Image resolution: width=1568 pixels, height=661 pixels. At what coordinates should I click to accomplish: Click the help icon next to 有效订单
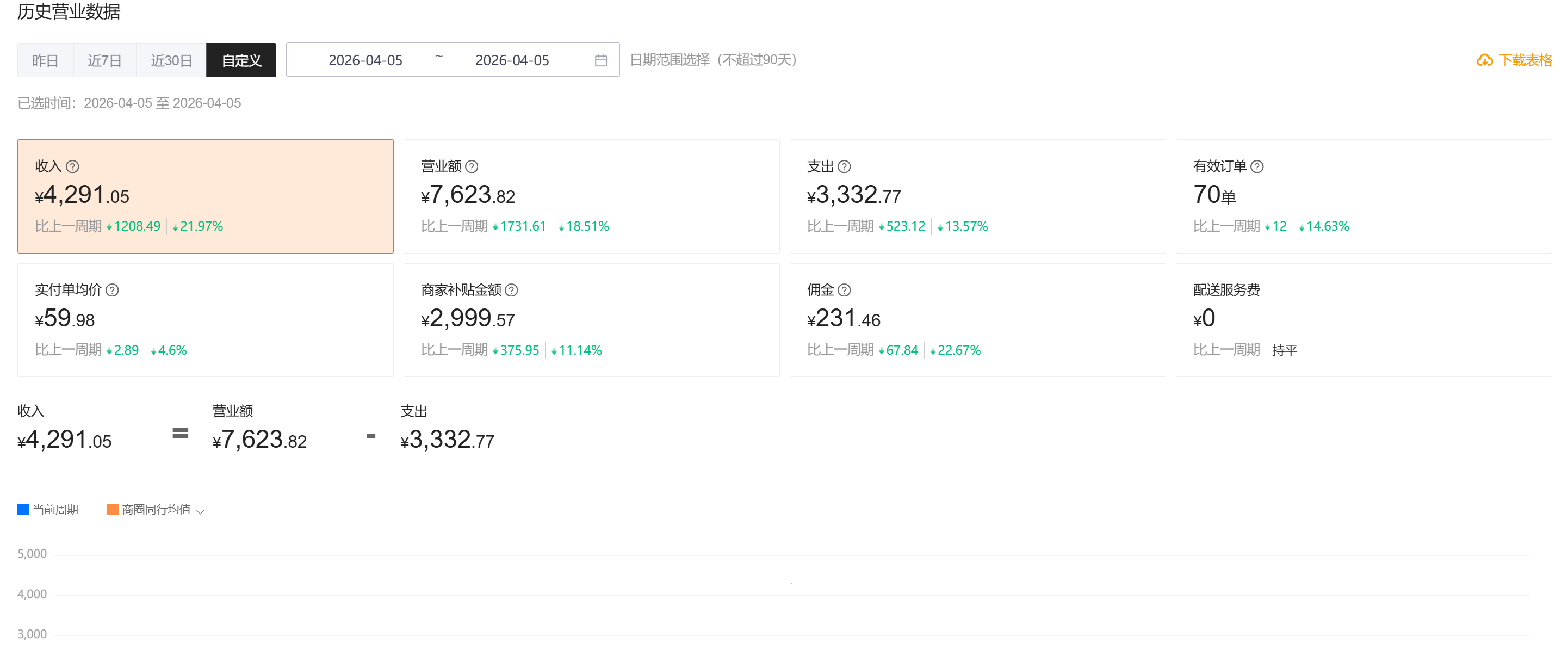(1257, 166)
